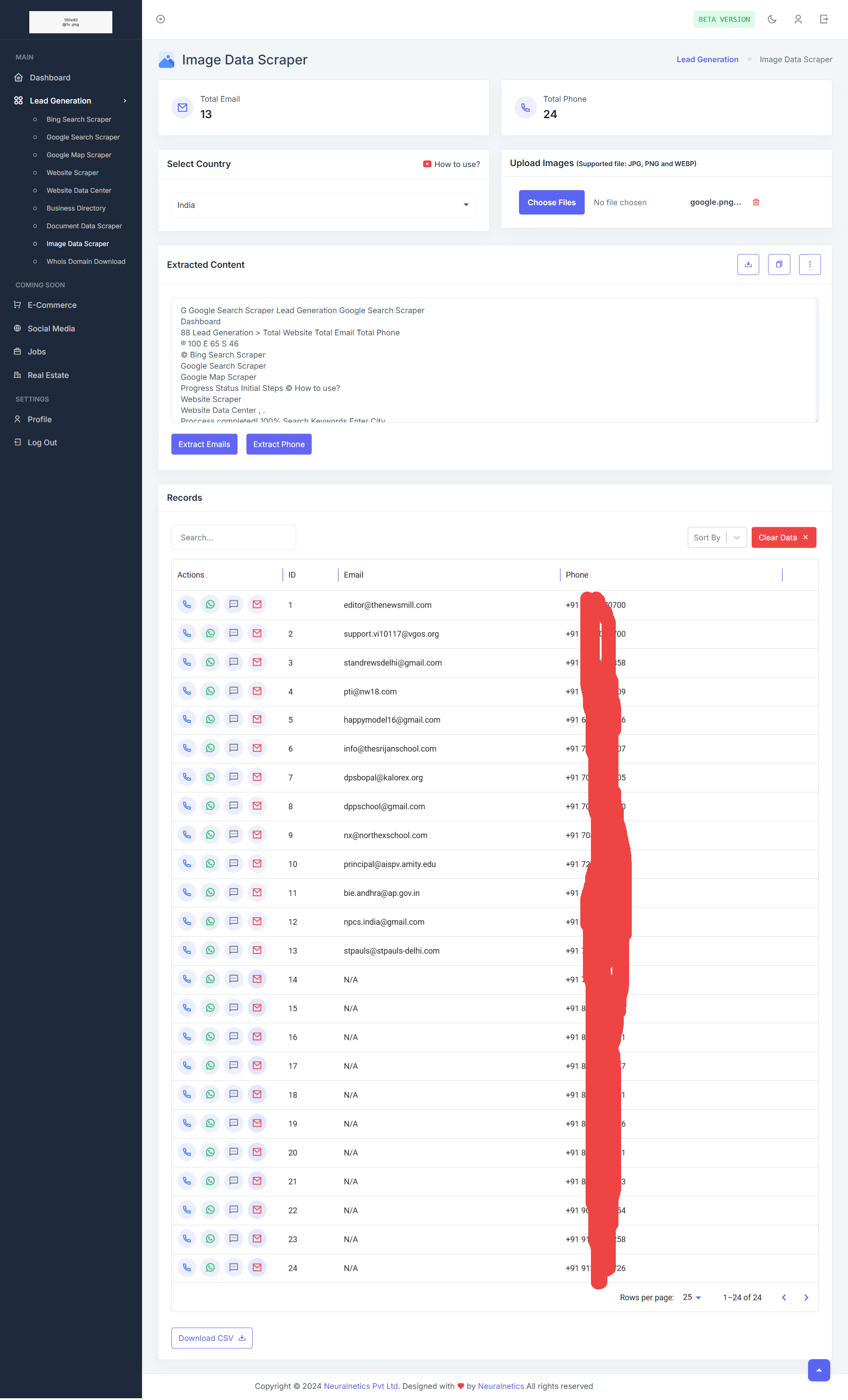Open Document Data Scraper menu item
This screenshot has width=848, height=1400.
(84, 226)
